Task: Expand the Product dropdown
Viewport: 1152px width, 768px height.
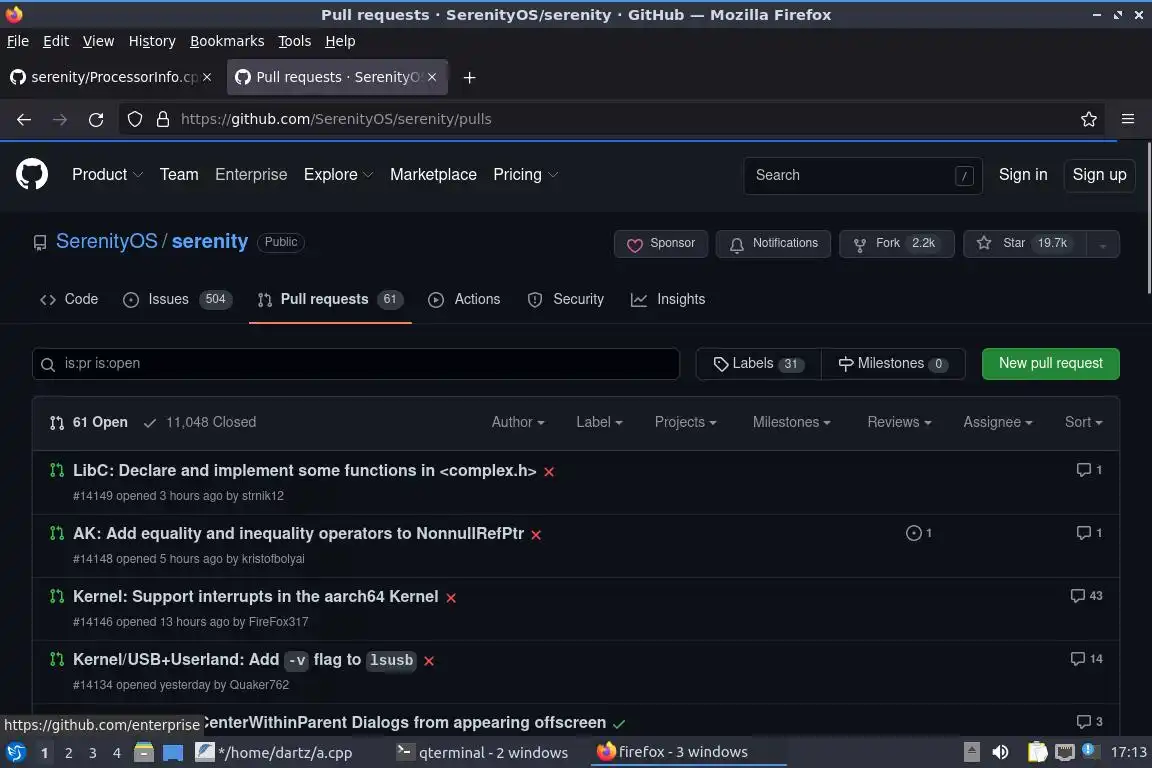Action: [x=107, y=175]
